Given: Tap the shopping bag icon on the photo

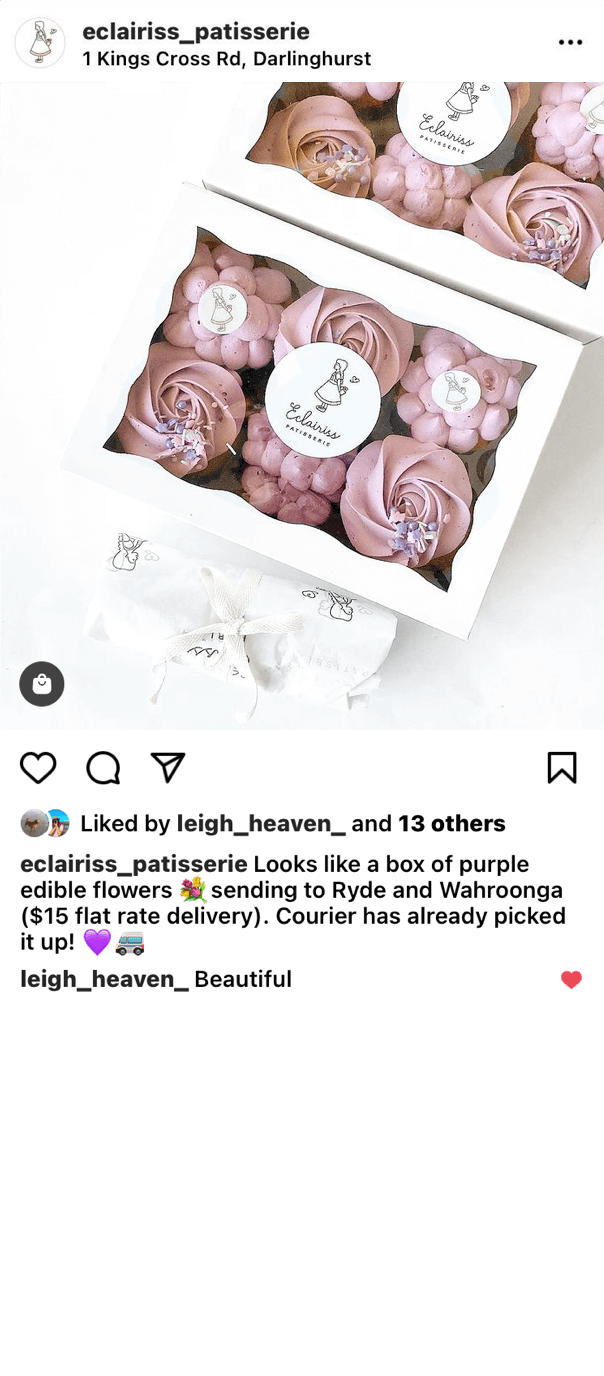Looking at the screenshot, I should [42, 684].
